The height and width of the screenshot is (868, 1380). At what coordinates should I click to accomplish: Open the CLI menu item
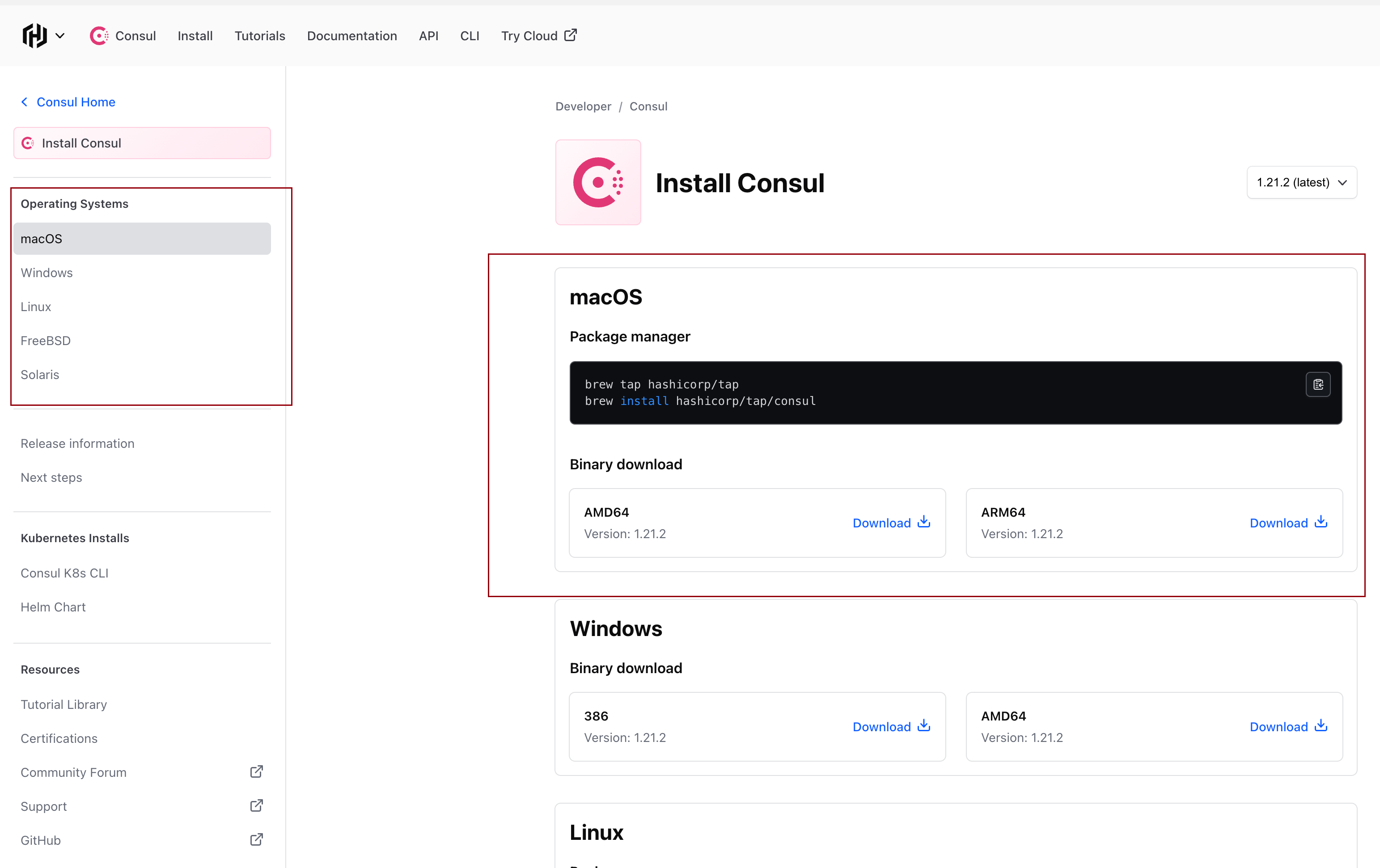click(470, 35)
